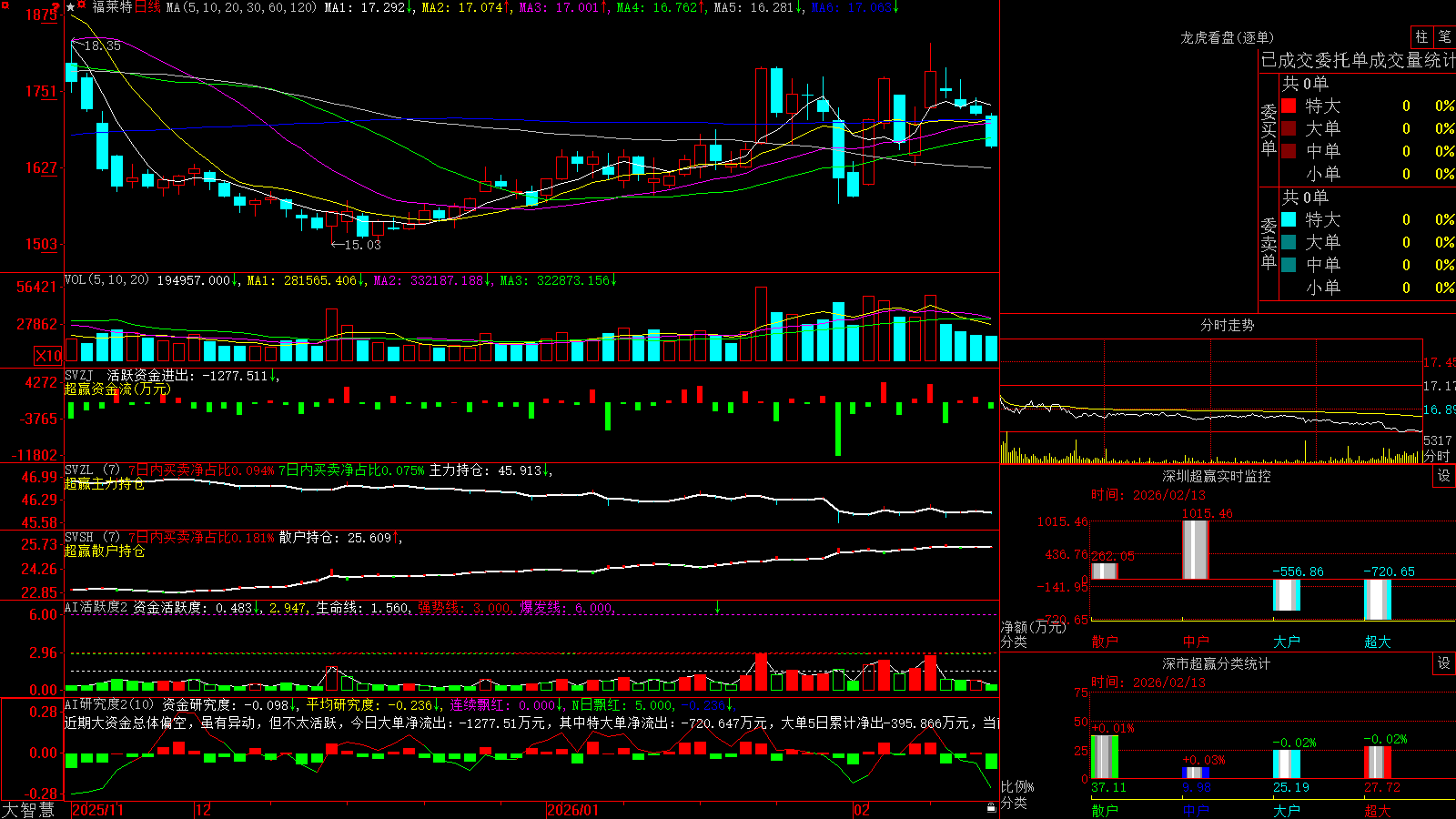Click the 深圳超赢实时监控 panel title
The height and width of the screenshot is (819, 1456).
pos(1217,476)
